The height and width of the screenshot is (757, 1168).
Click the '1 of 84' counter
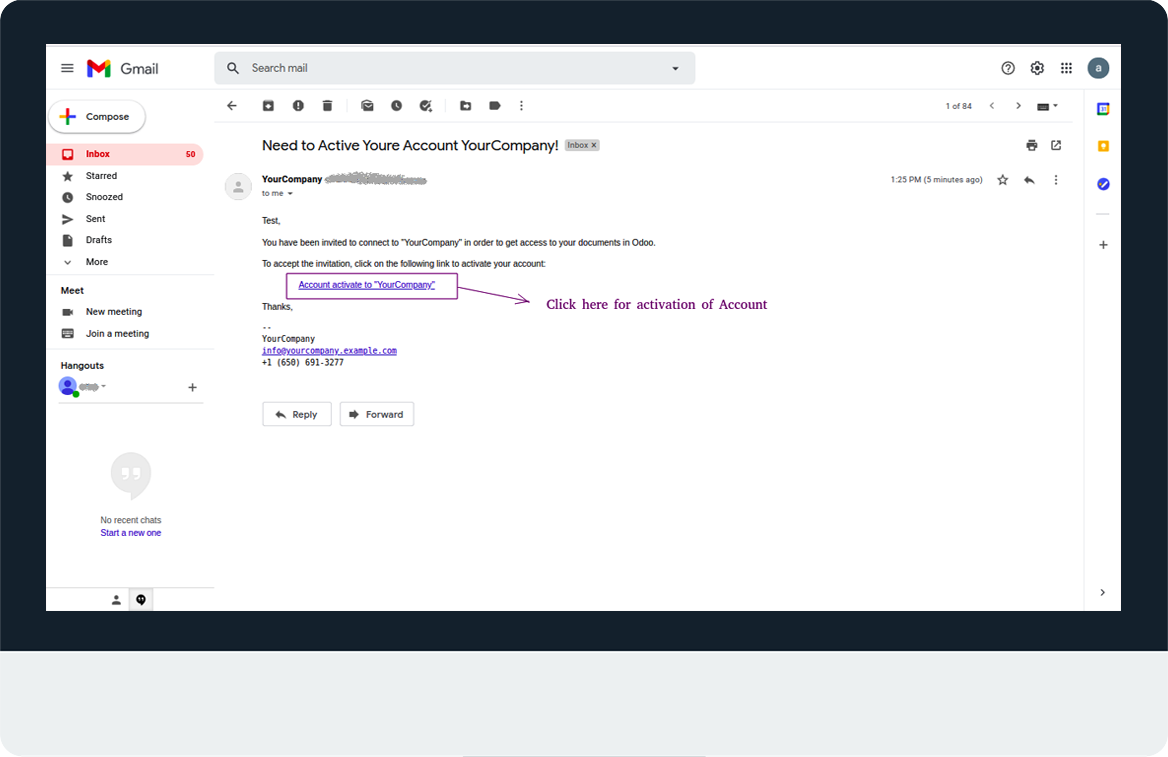[959, 106]
